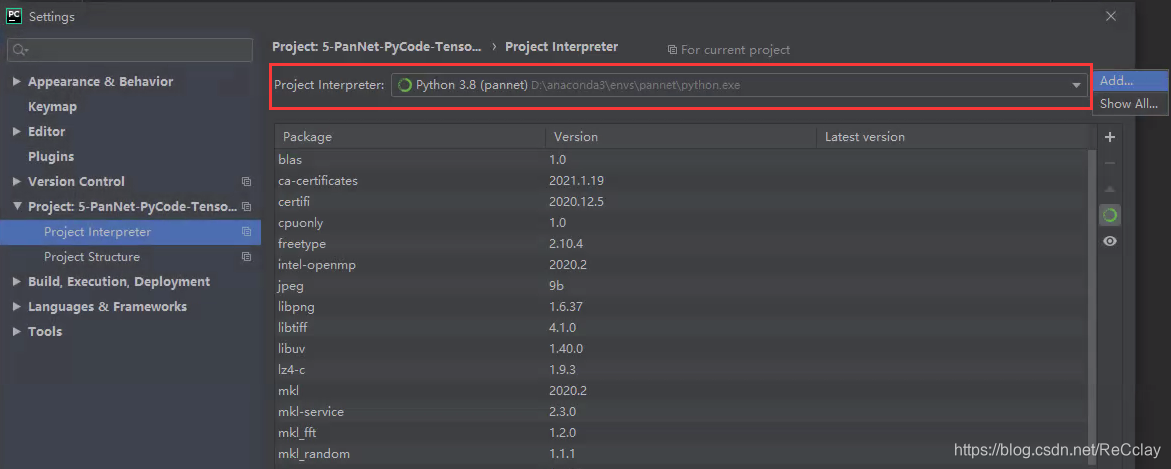Select Add... from interpreter popup

pos(1130,81)
